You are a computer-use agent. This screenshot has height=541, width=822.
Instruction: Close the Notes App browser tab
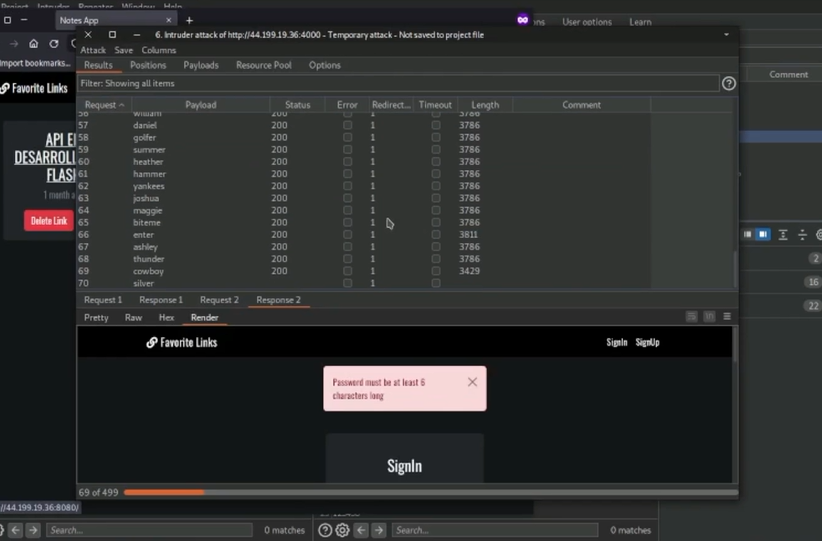pyautogui.click(x=168, y=20)
